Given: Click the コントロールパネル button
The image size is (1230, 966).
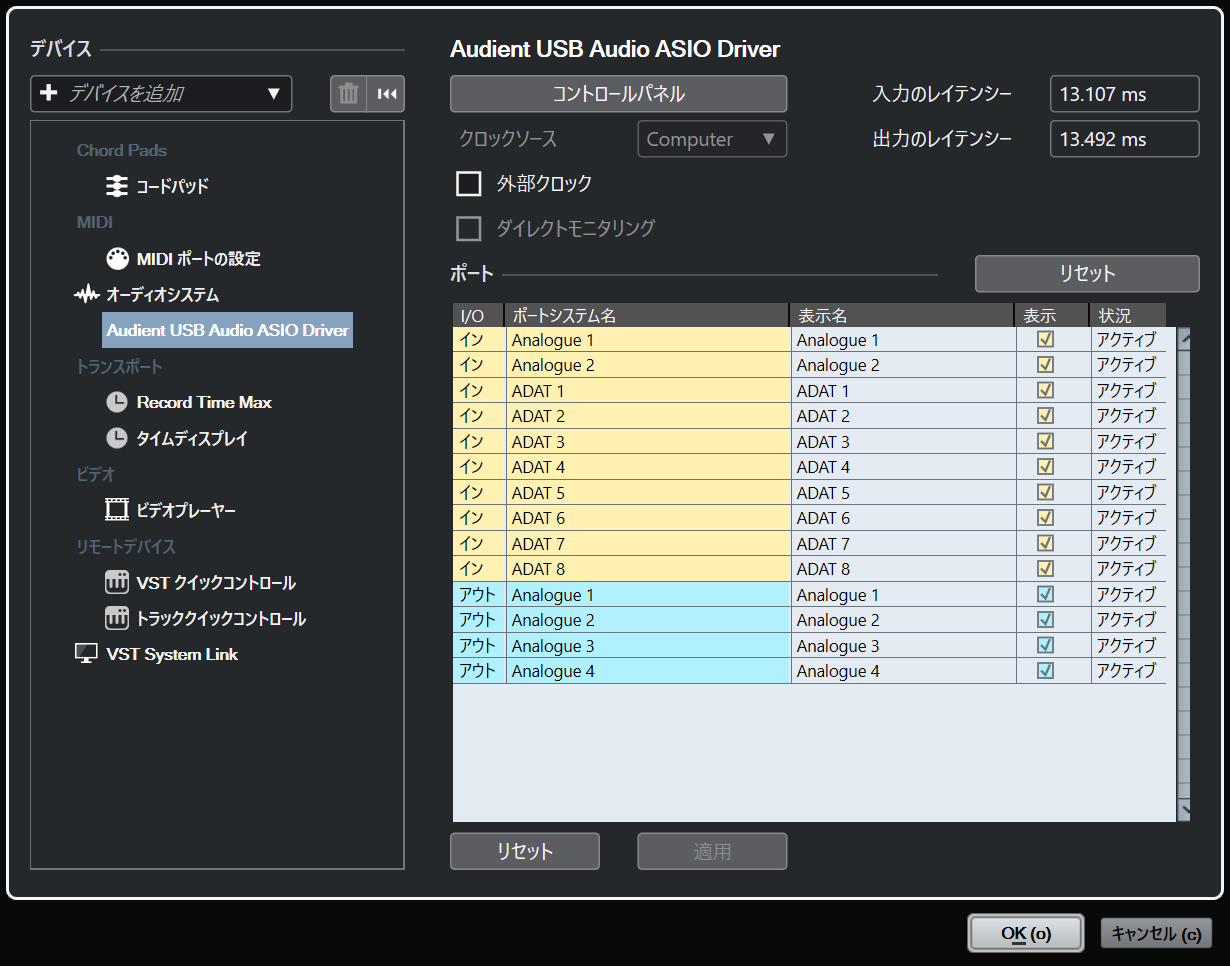Looking at the screenshot, I should click(618, 94).
